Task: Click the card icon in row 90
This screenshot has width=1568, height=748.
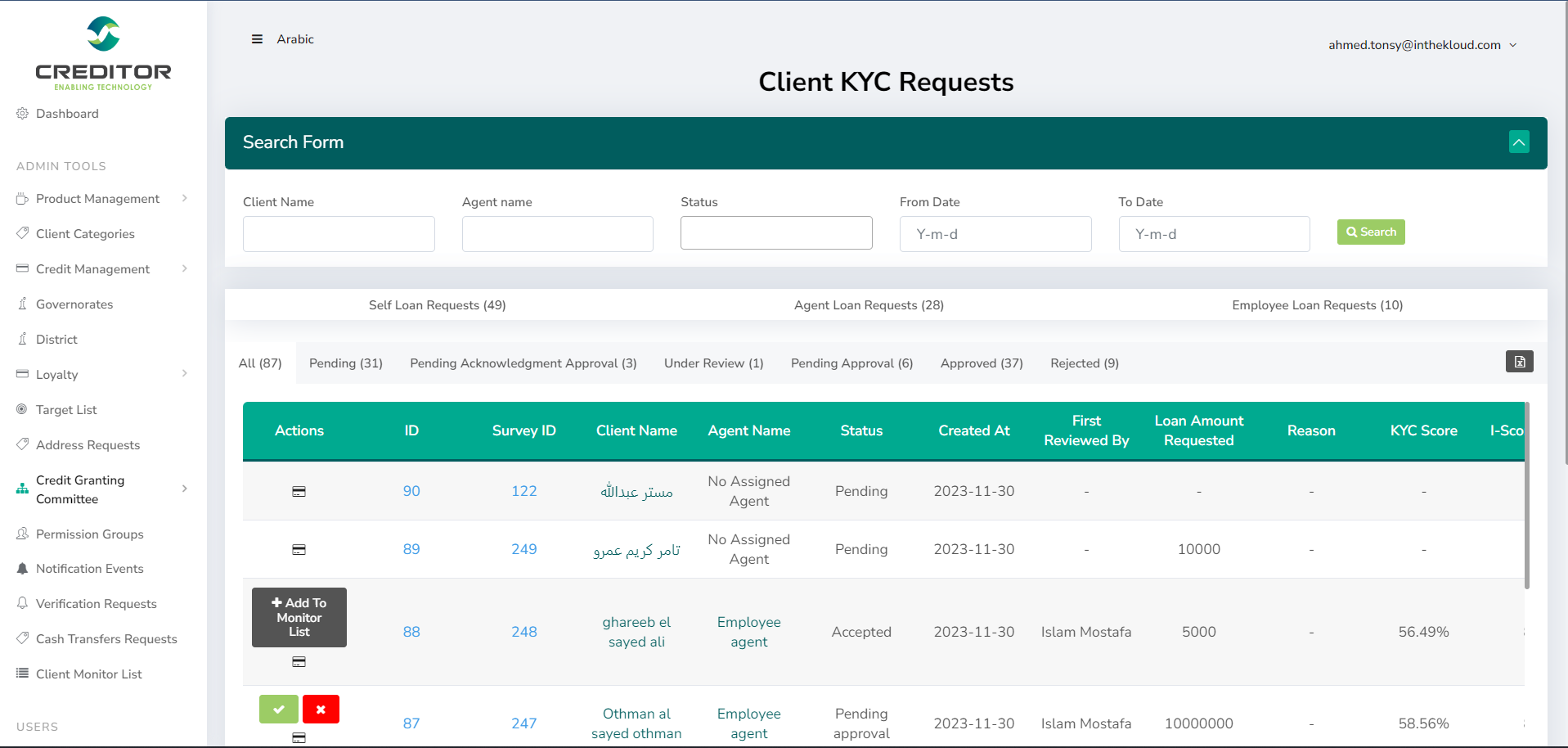Action: click(299, 492)
